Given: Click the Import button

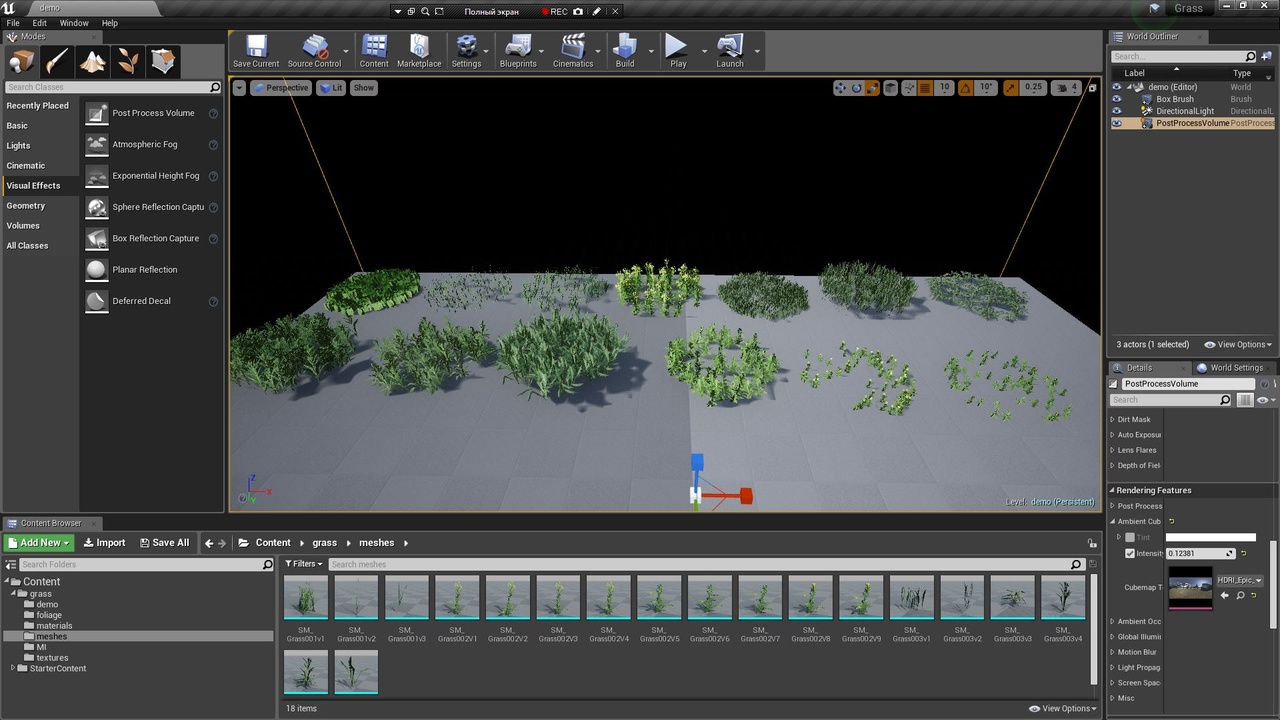Looking at the screenshot, I should [104, 543].
